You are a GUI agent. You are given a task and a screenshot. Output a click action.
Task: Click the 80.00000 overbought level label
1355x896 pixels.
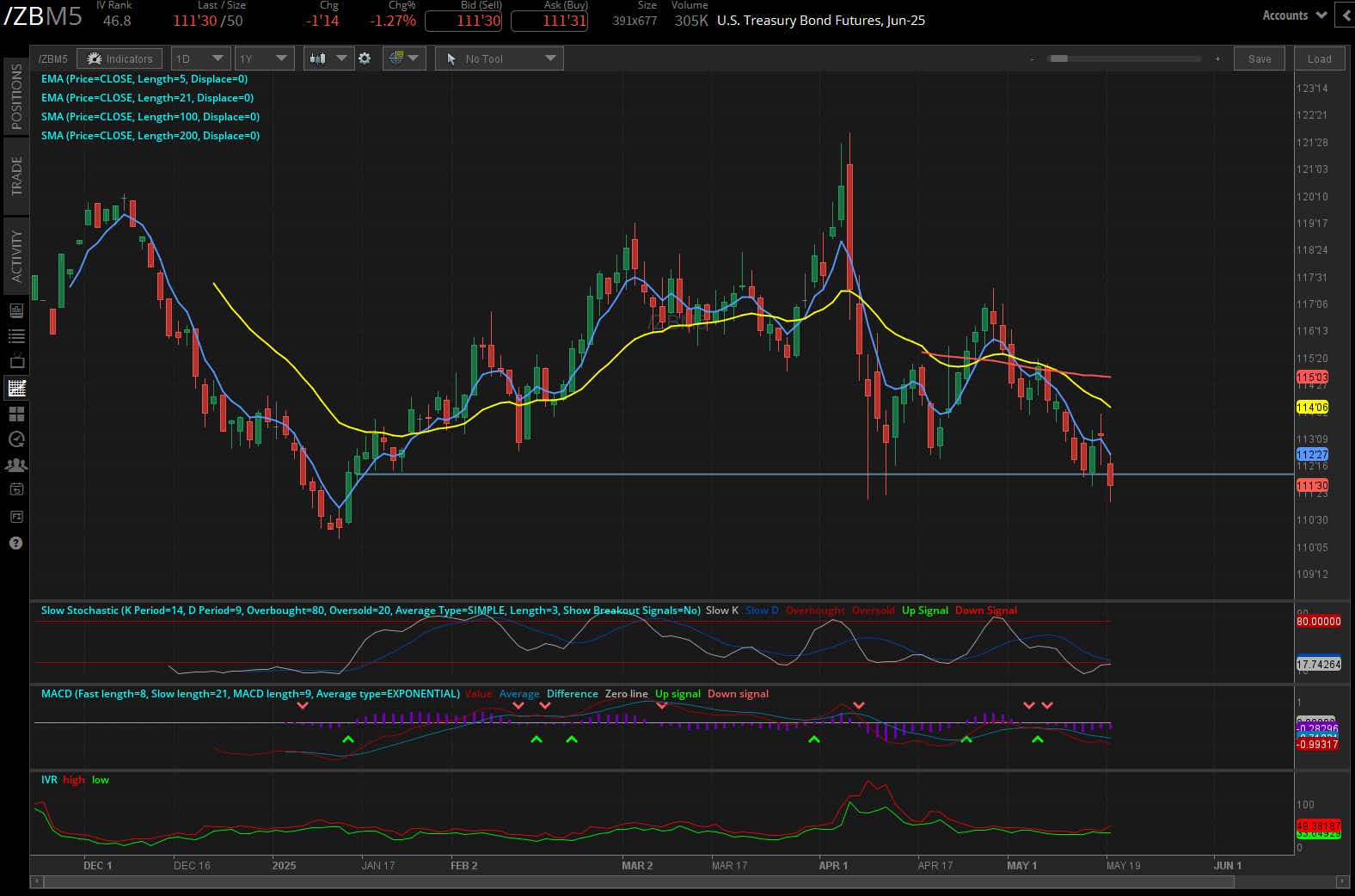1318,621
